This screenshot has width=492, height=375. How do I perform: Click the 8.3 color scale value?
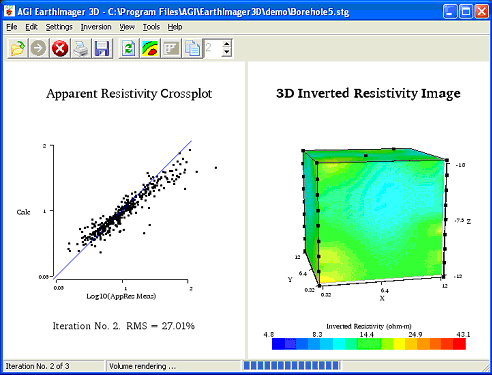(317, 334)
